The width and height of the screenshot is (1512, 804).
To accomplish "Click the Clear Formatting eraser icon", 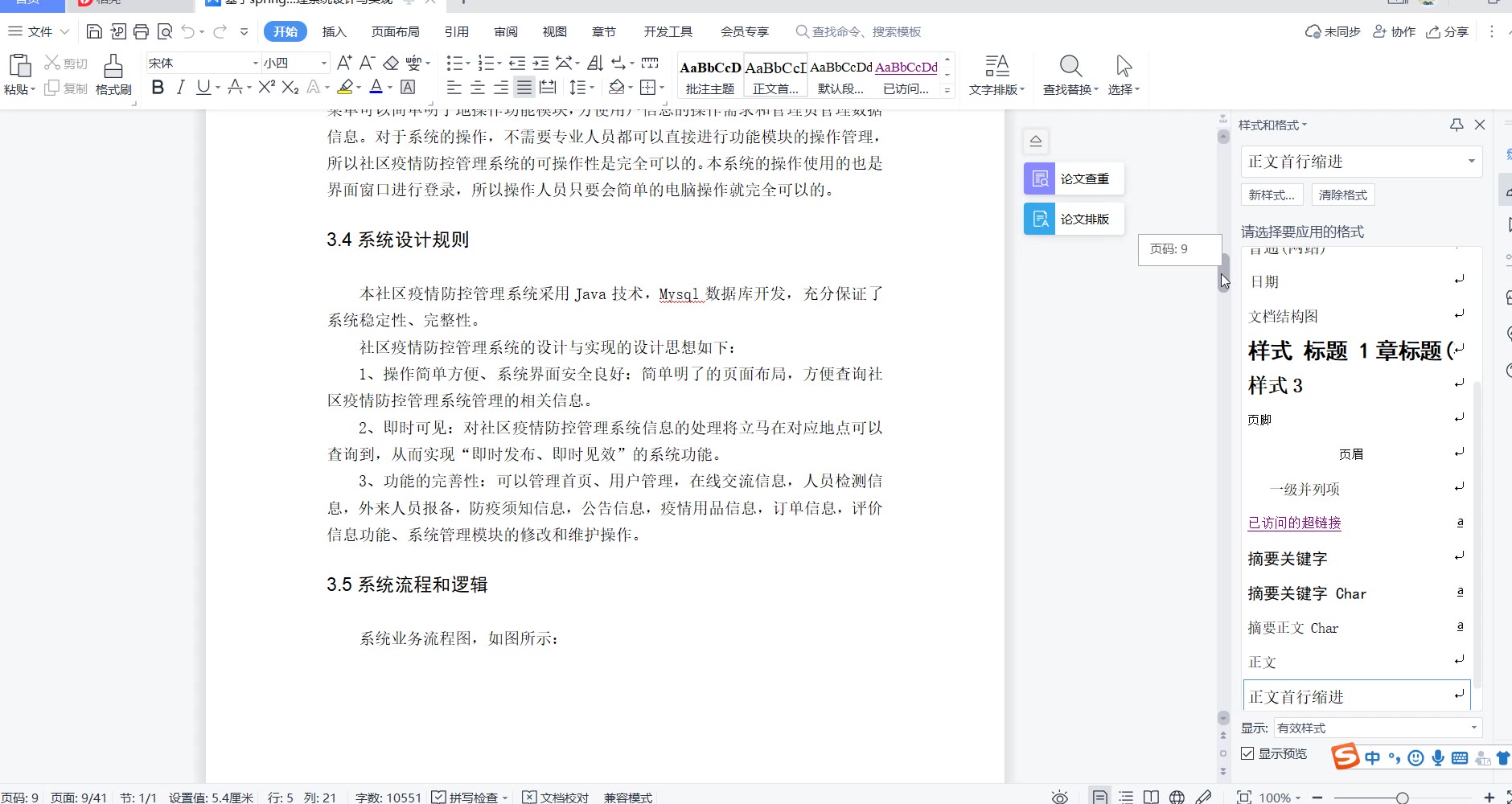I will 391,63.
